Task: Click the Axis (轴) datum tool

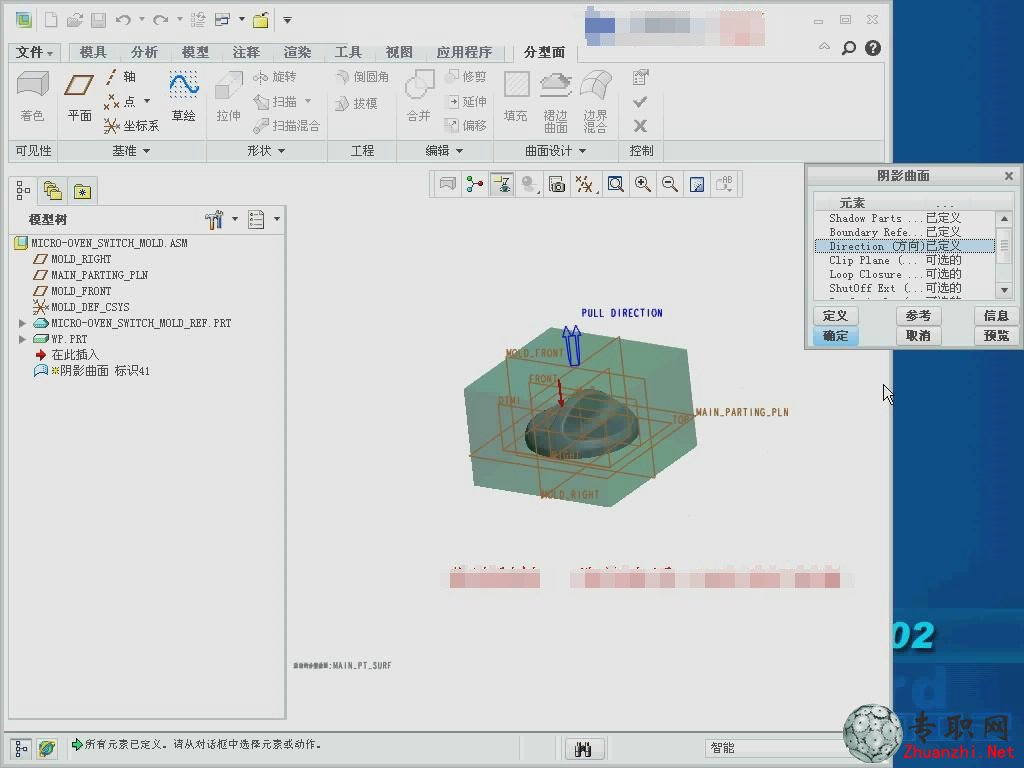Action: [x=121, y=77]
